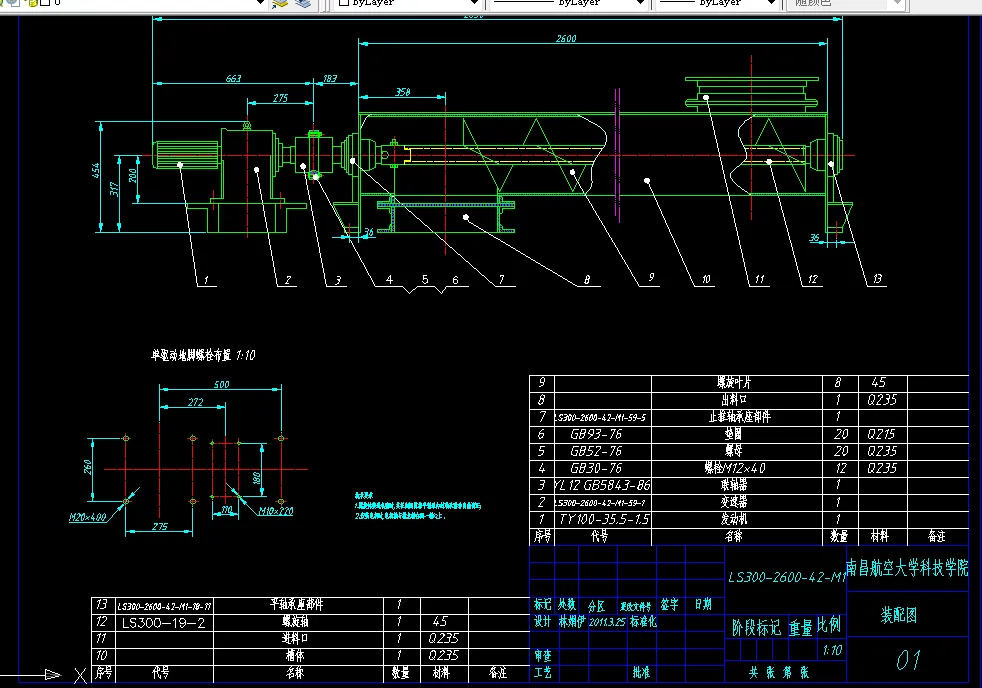Viewport: 982px width, 688px height.
Task: Open the layer list dropdown arrow
Action: pos(260,3)
